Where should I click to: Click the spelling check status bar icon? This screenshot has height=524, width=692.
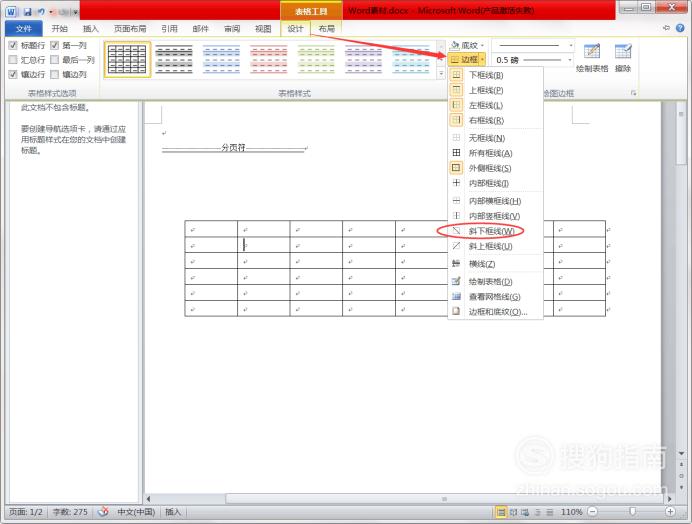[x=103, y=512]
